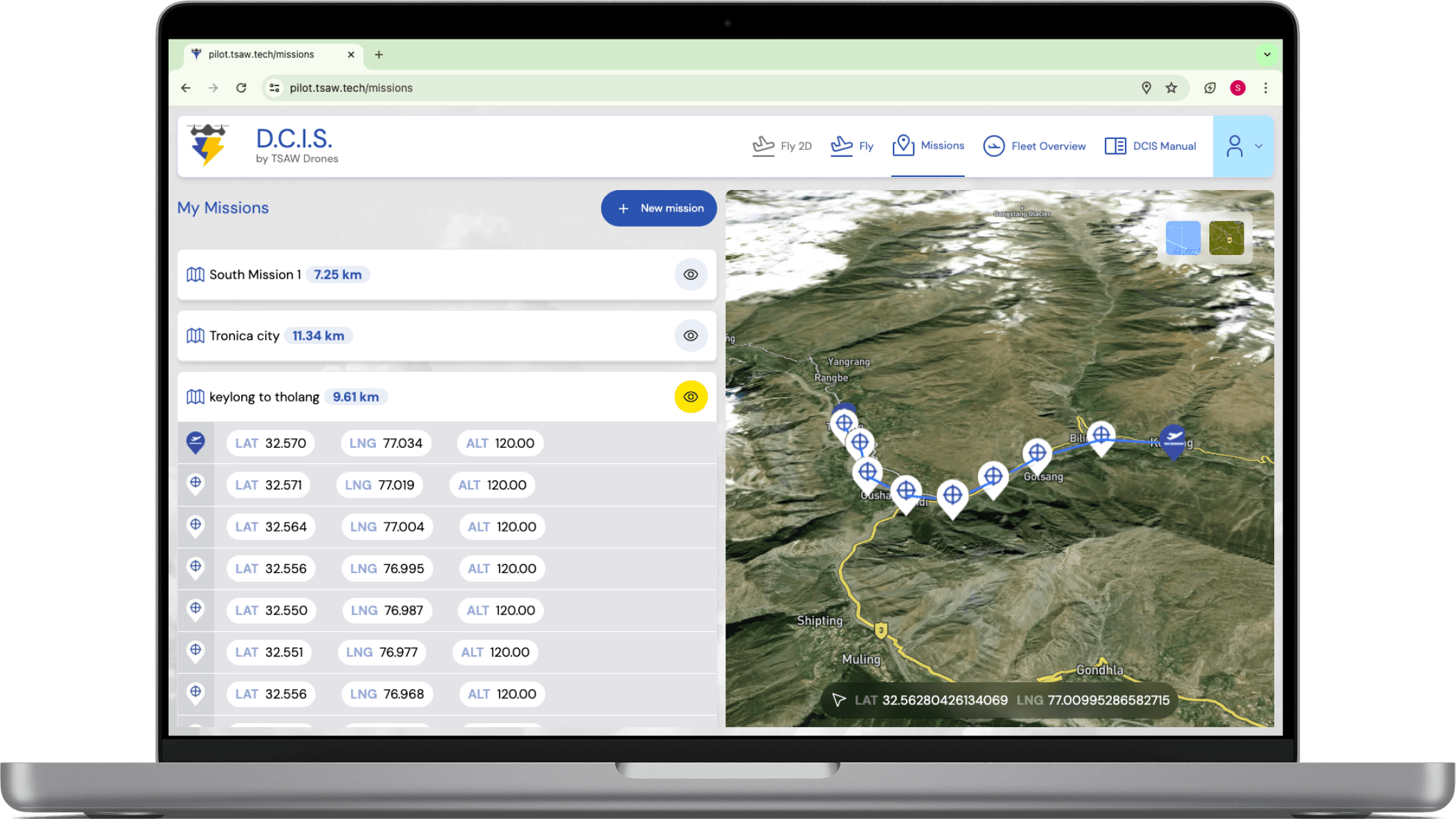
Task: Click the New mission button
Action: click(659, 208)
